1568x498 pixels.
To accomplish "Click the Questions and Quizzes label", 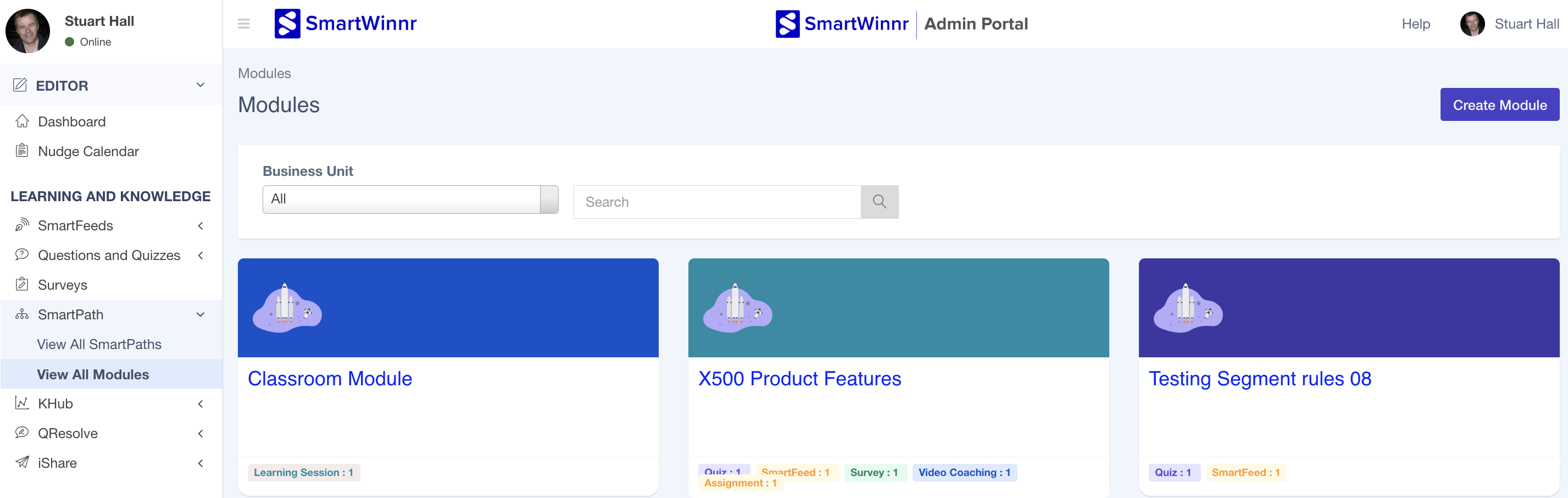I will coord(109,255).
